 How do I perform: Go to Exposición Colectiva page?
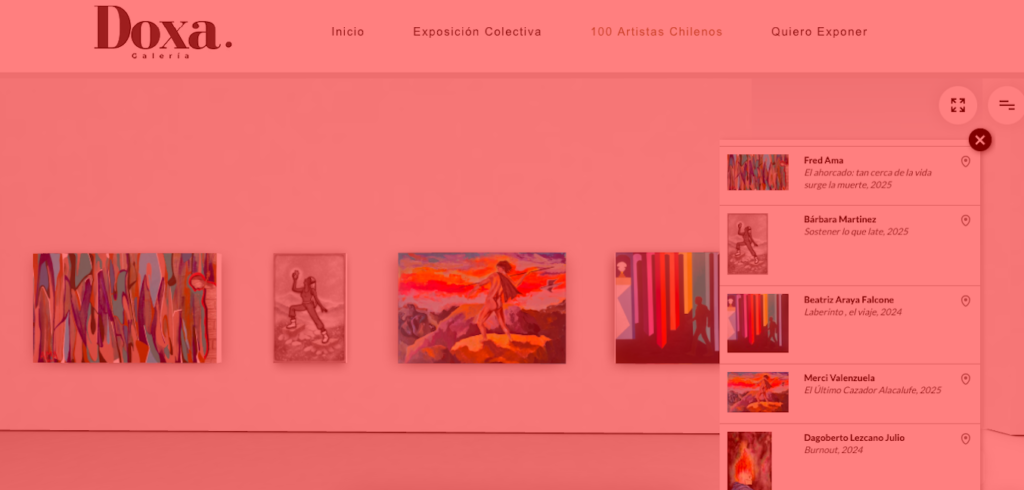[x=477, y=31]
